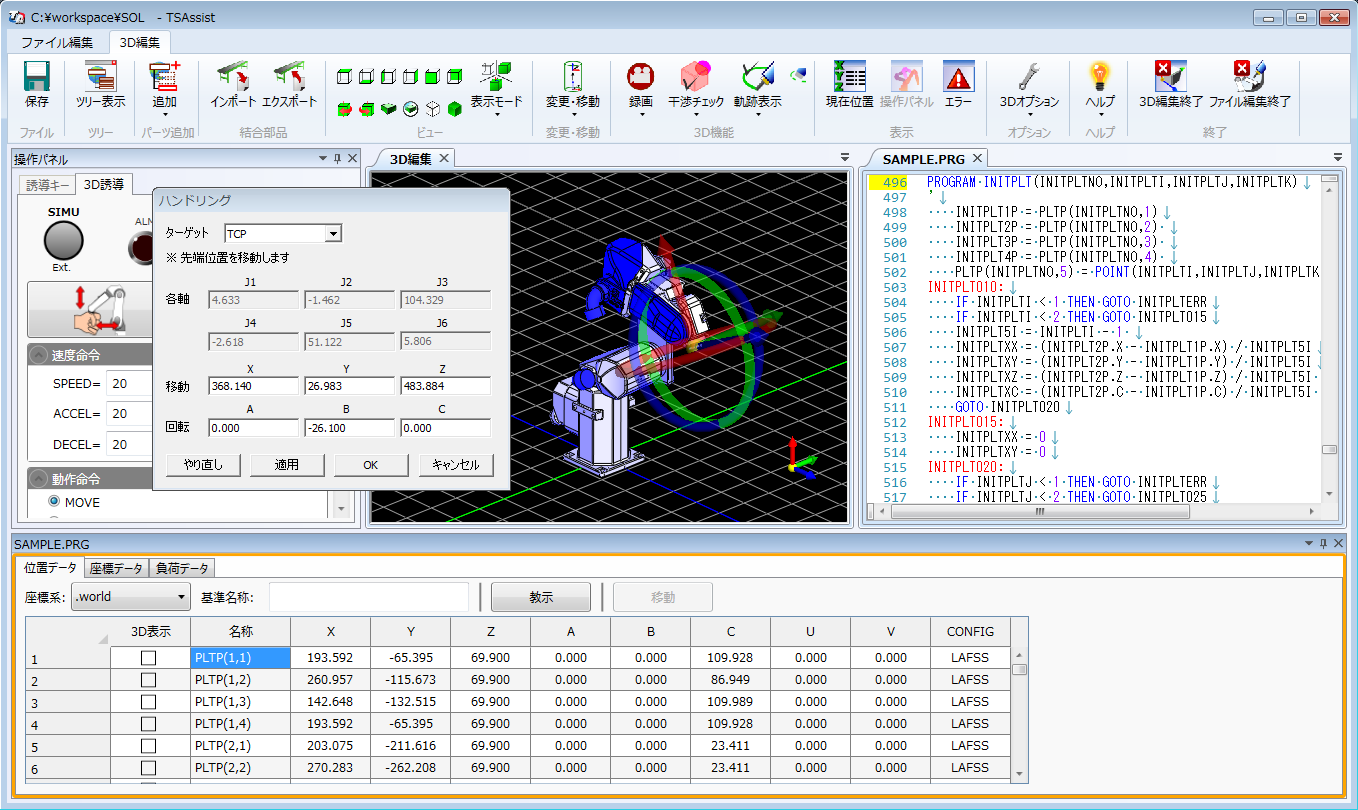Show 現在位置 current position
Screen dimensions: 1358x810
[849, 78]
